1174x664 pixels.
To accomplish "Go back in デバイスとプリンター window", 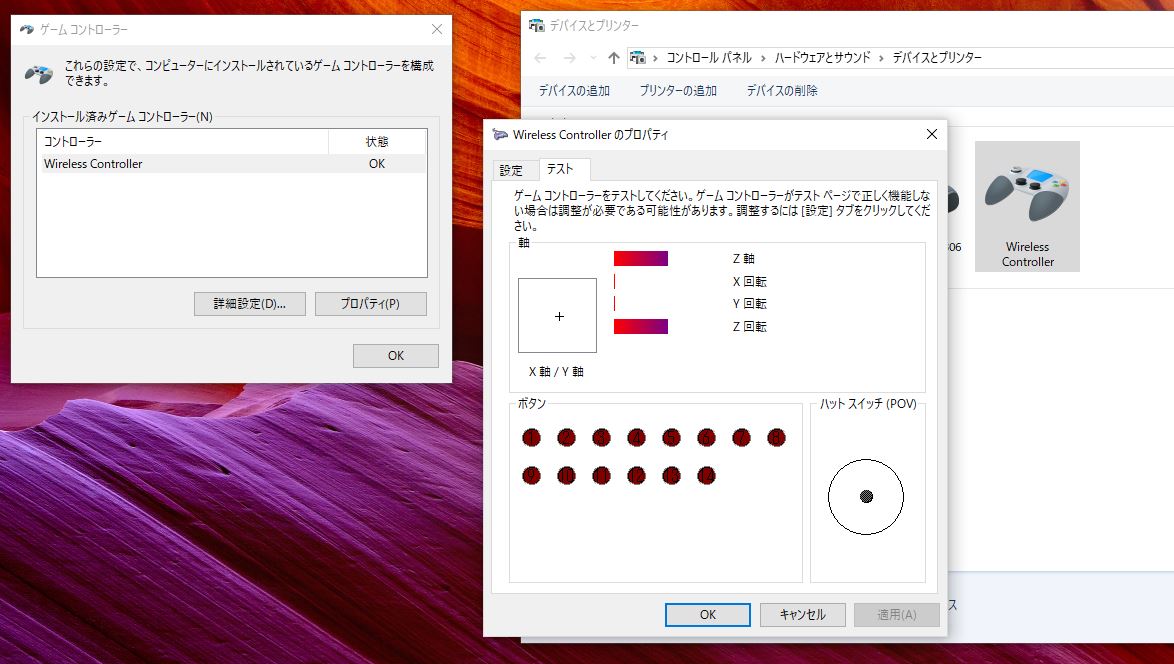I will coord(541,58).
